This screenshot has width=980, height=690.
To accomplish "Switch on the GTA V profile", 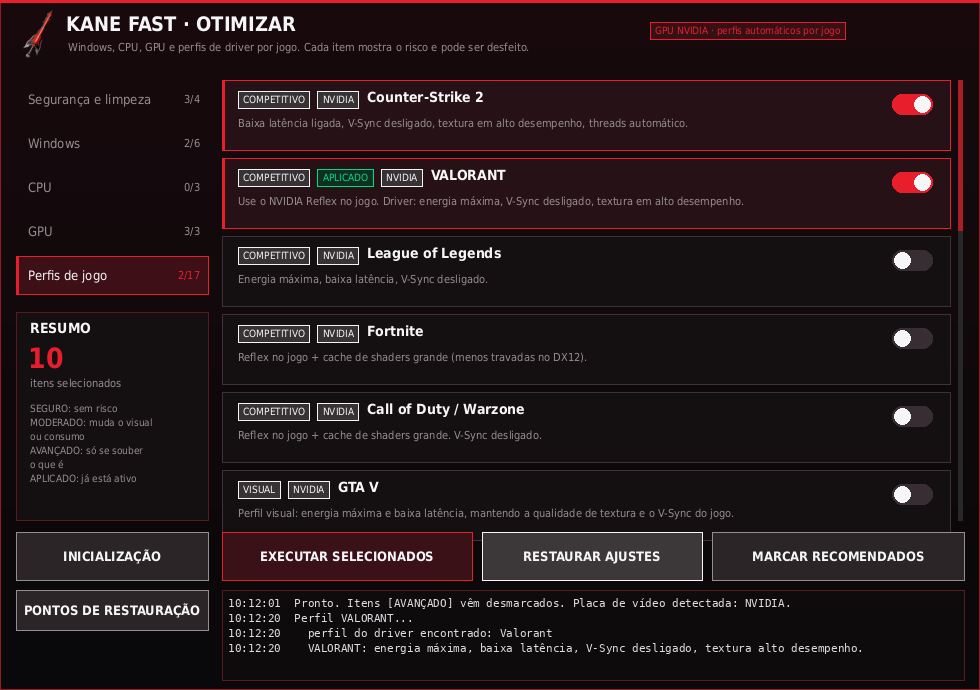I will click(x=912, y=495).
